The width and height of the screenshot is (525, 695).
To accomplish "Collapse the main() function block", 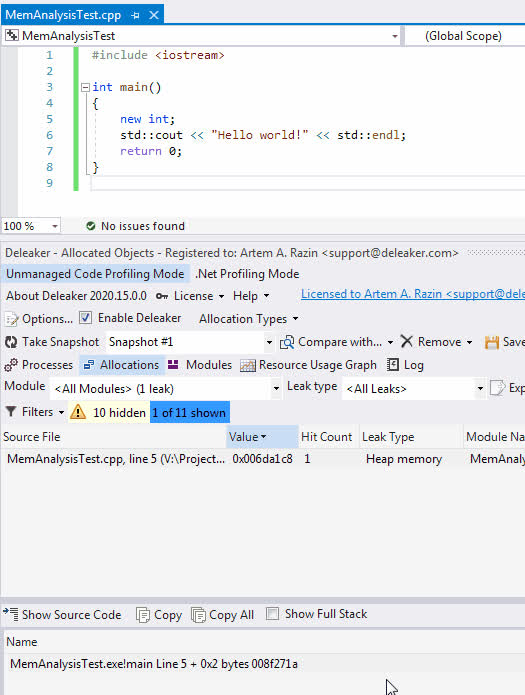I will click(x=86, y=87).
